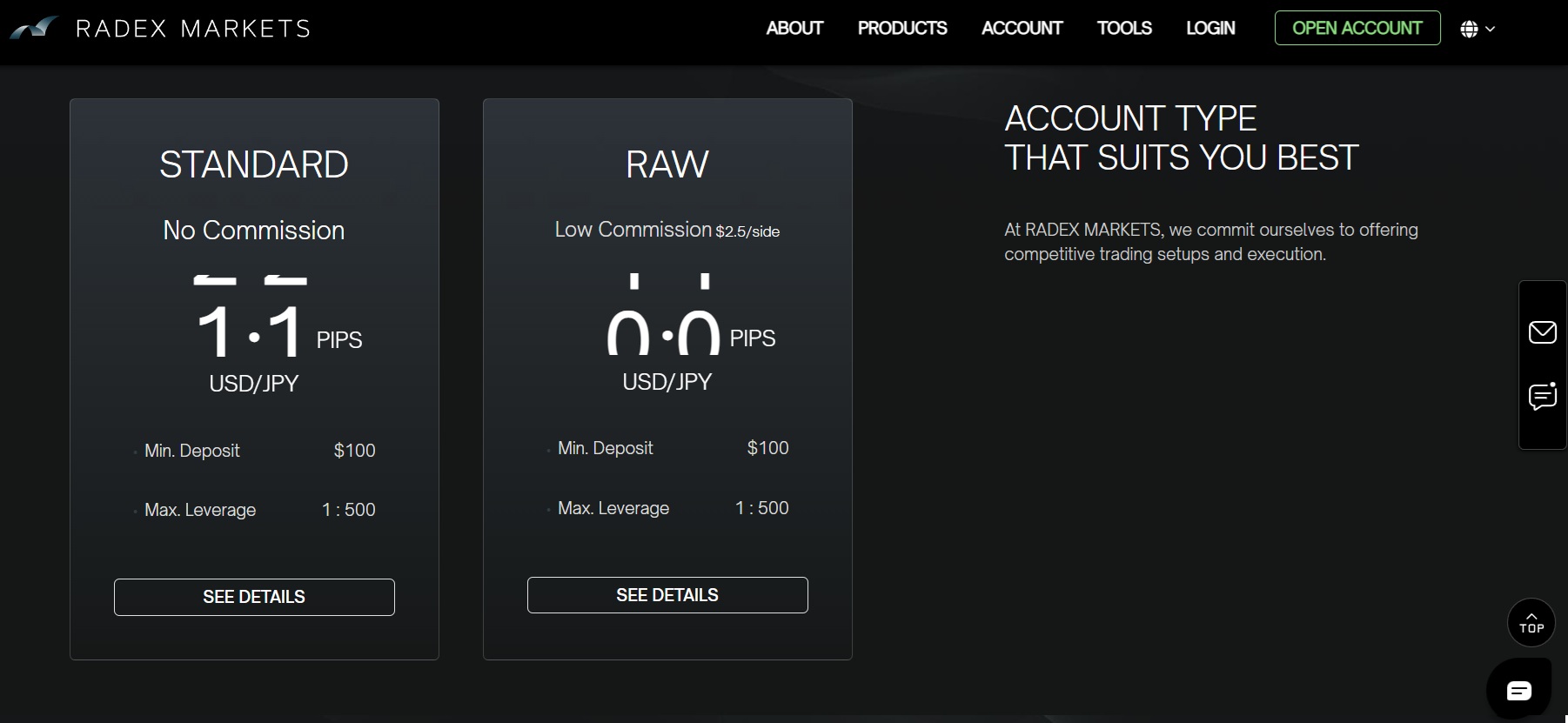Click the RAW account heading
Screen dimensions: 1568x723
(667, 164)
